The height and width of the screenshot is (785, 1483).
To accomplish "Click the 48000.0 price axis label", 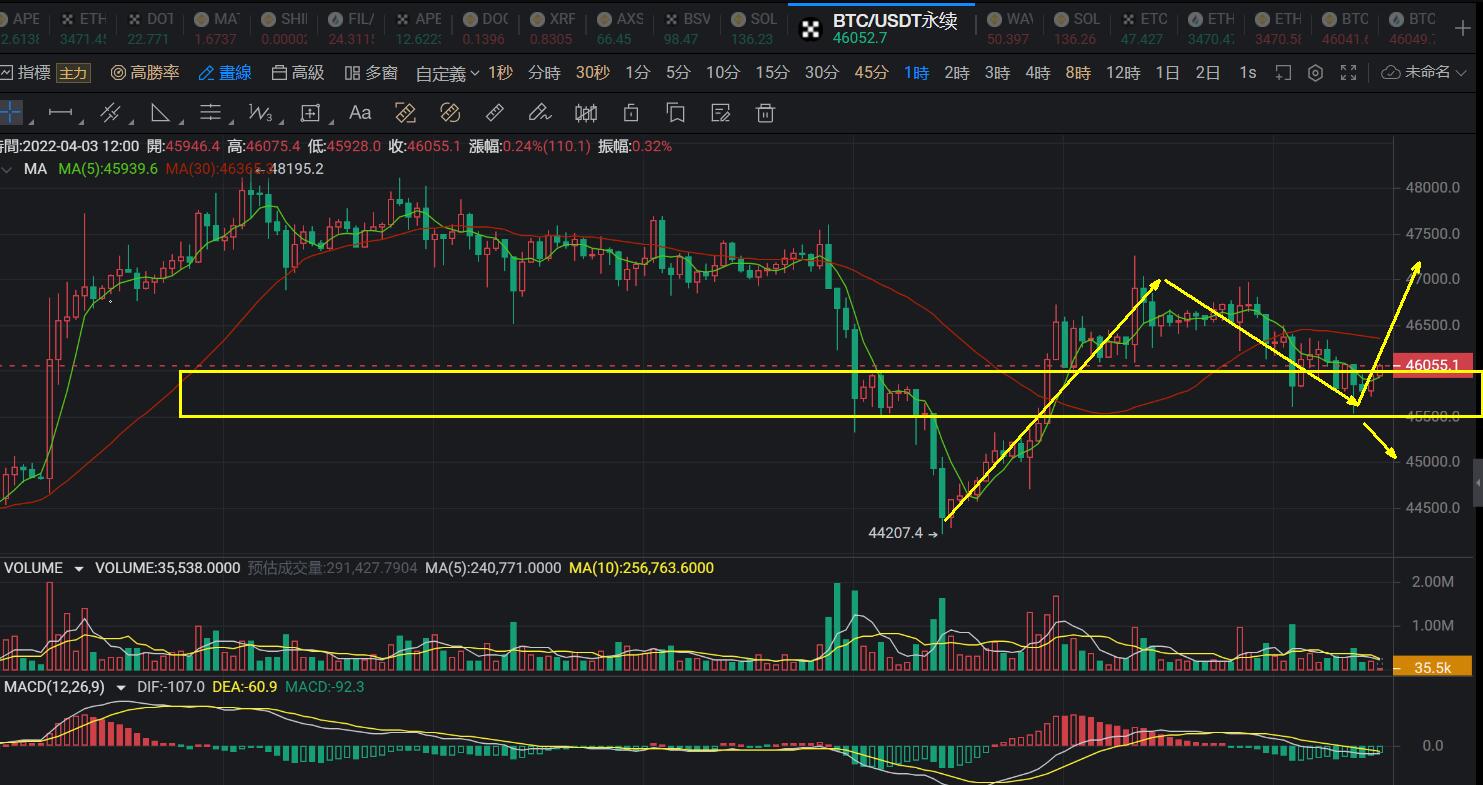I will [1433, 187].
